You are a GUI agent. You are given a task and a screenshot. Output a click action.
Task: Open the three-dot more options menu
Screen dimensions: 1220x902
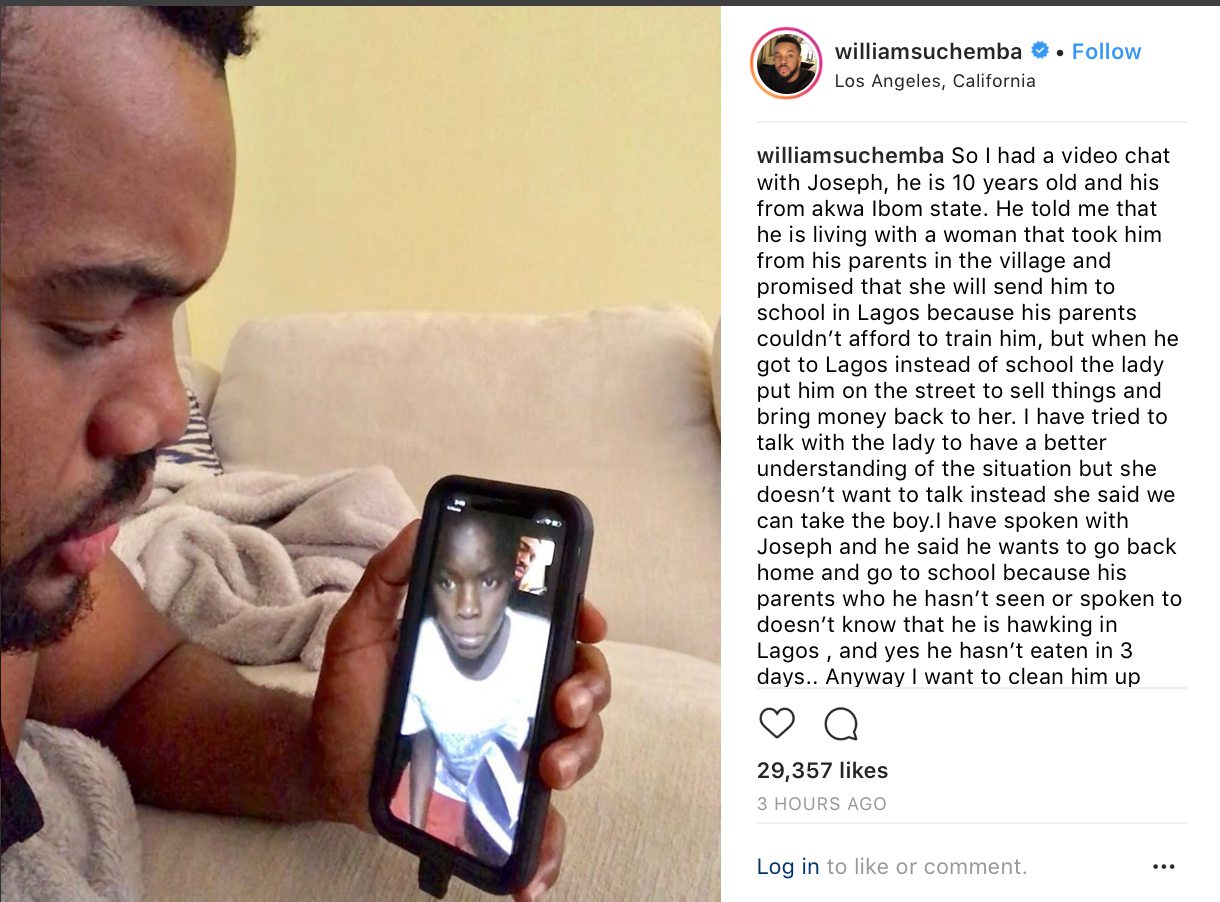(x=1164, y=867)
